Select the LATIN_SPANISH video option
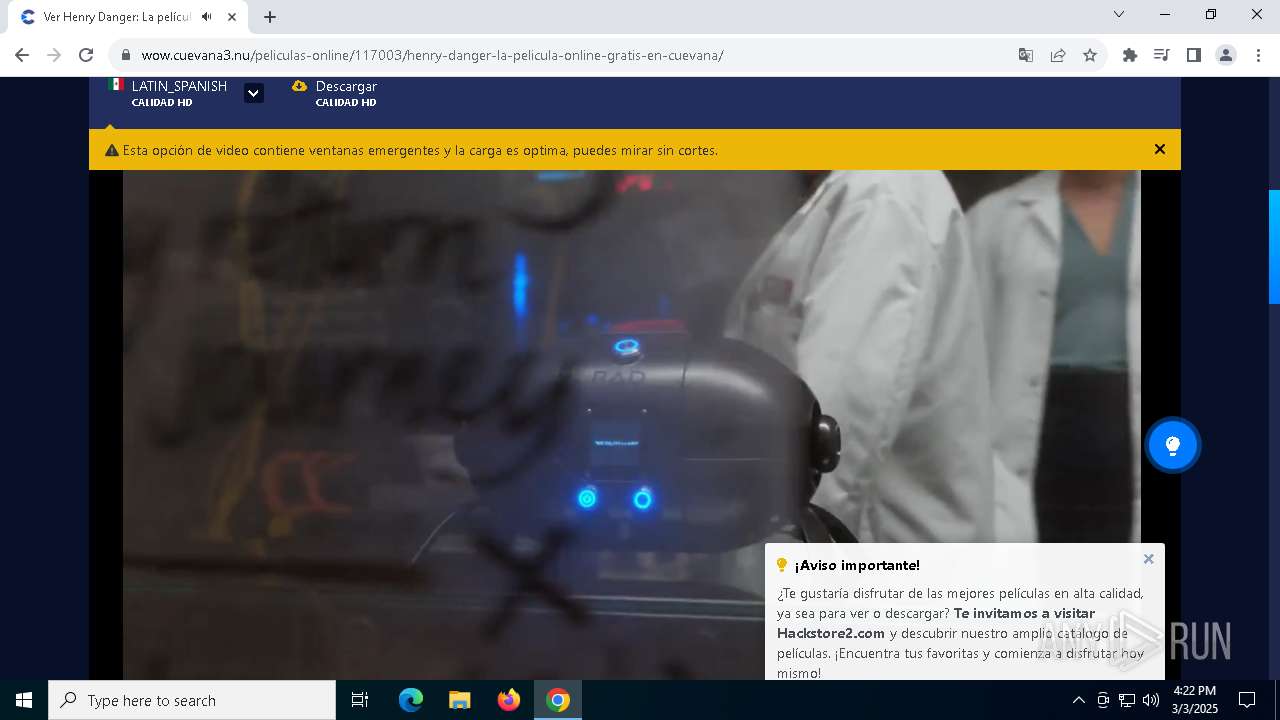Screen dimensions: 1280x720 168,93
